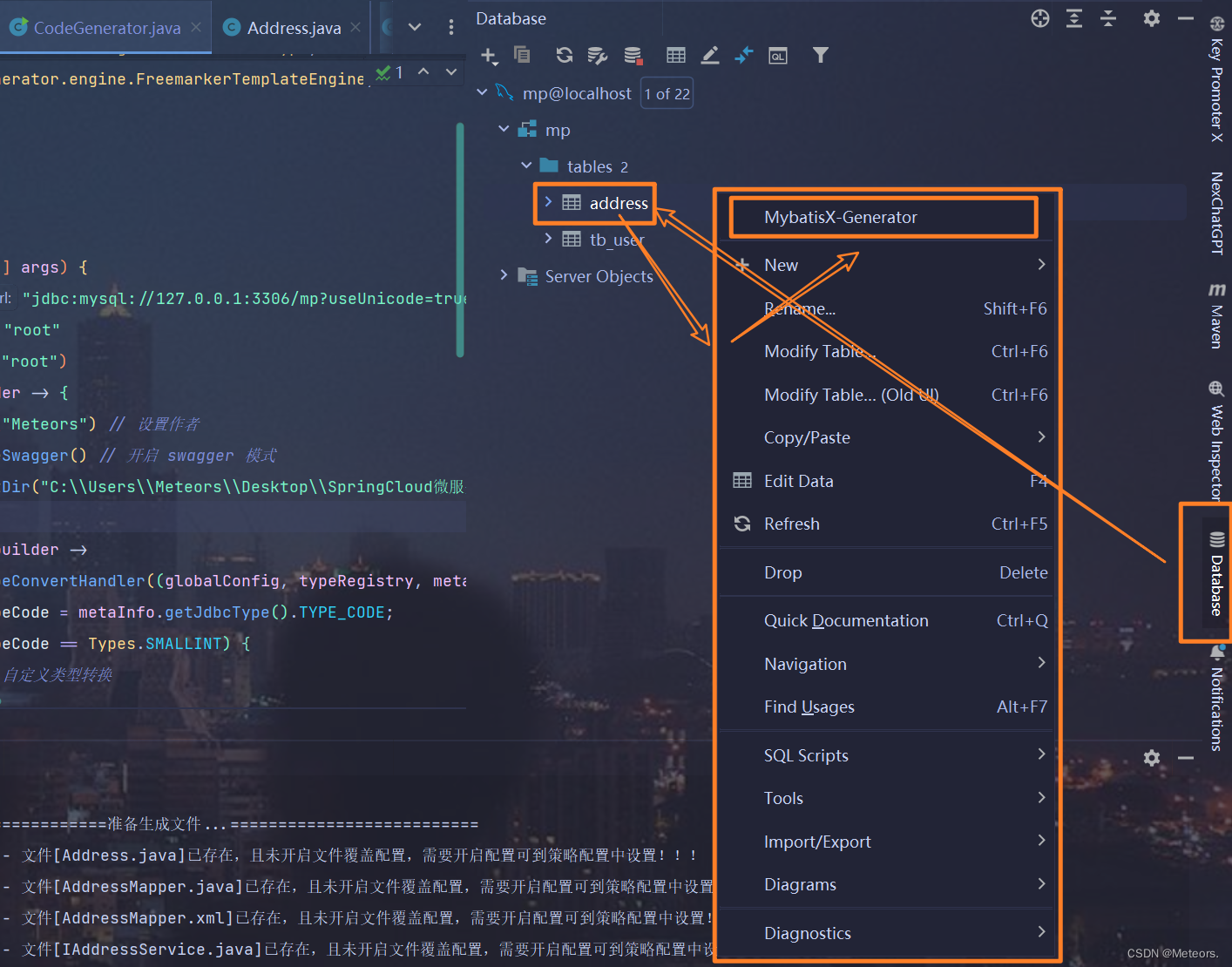
Task: Open the Copy/Paste submenu
Action: point(884,437)
